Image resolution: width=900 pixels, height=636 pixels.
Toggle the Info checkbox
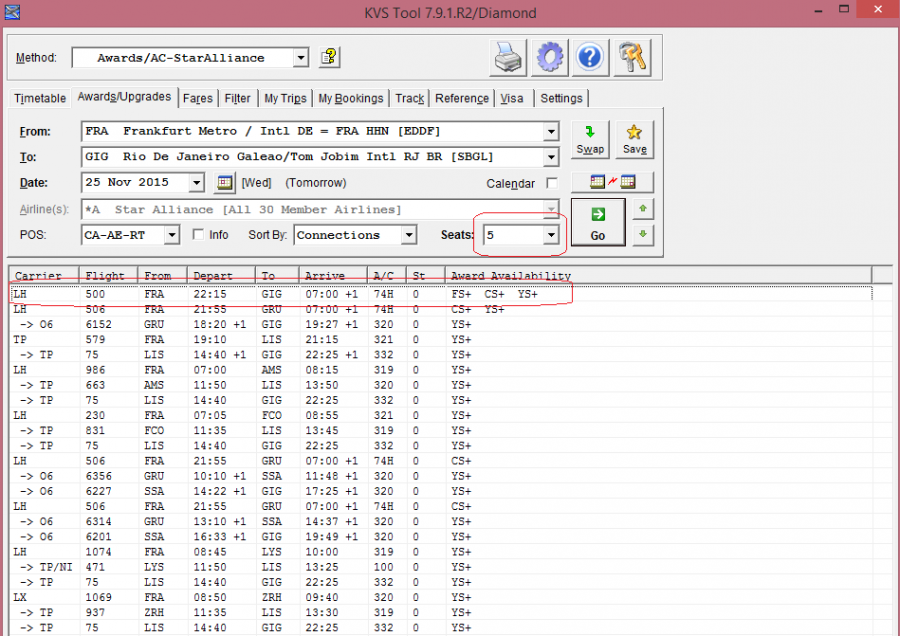[x=198, y=235]
